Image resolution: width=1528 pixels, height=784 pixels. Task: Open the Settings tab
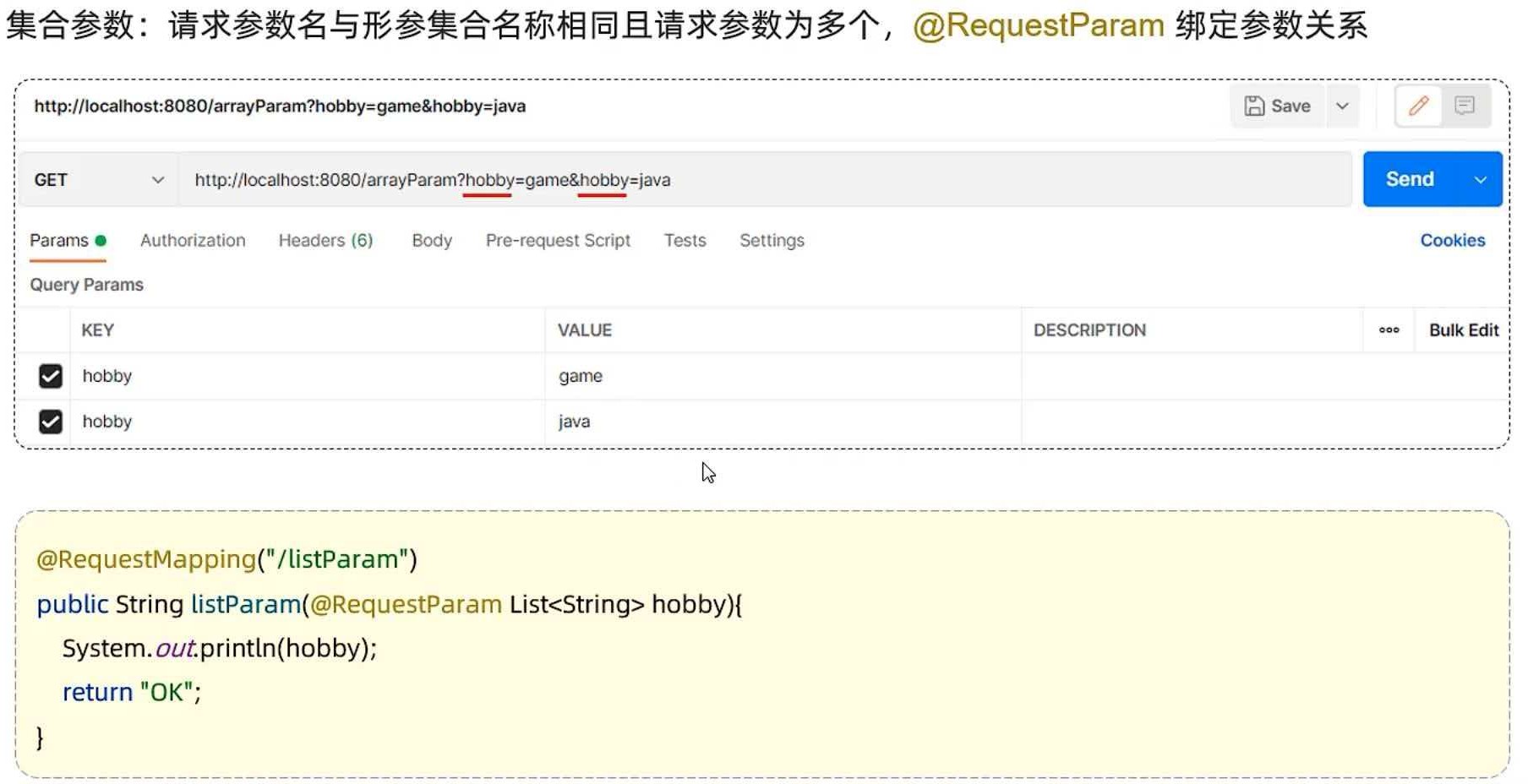point(772,241)
